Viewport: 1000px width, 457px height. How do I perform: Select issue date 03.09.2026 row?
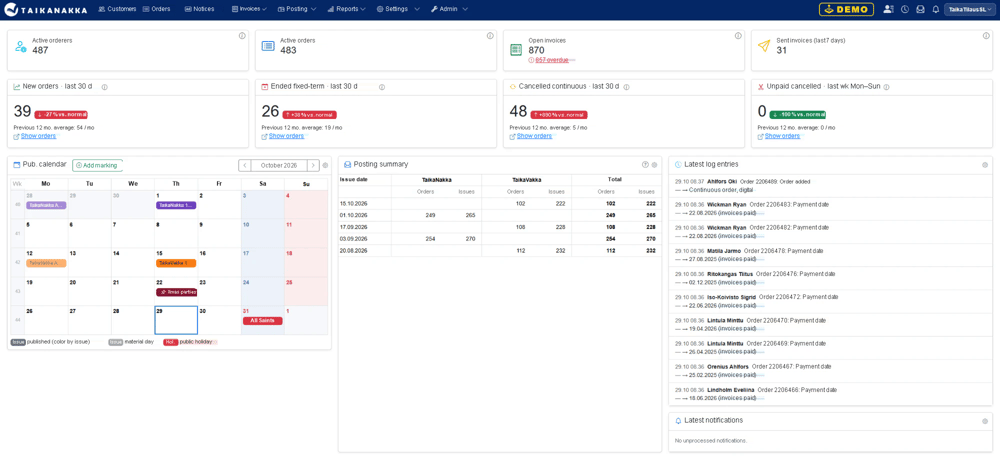click(499, 239)
